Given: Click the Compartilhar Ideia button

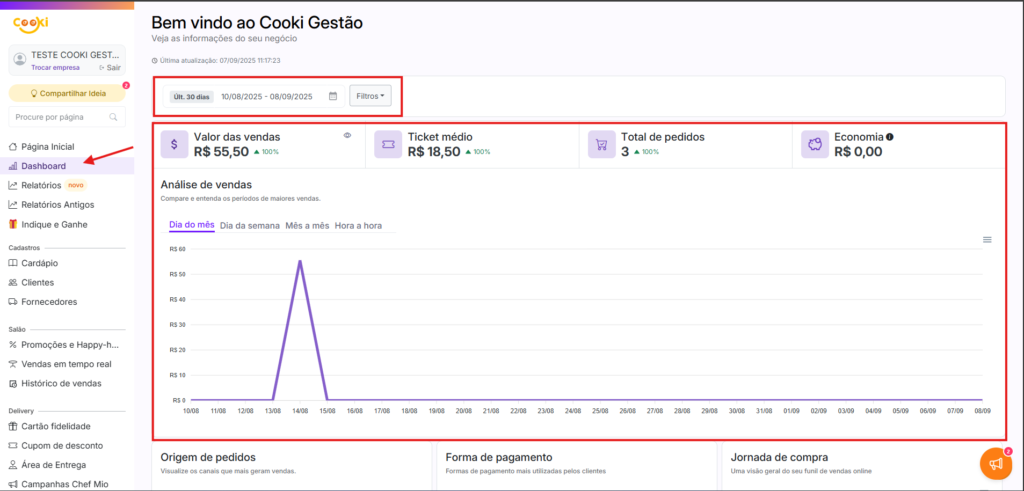Looking at the screenshot, I should click(x=67, y=93).
